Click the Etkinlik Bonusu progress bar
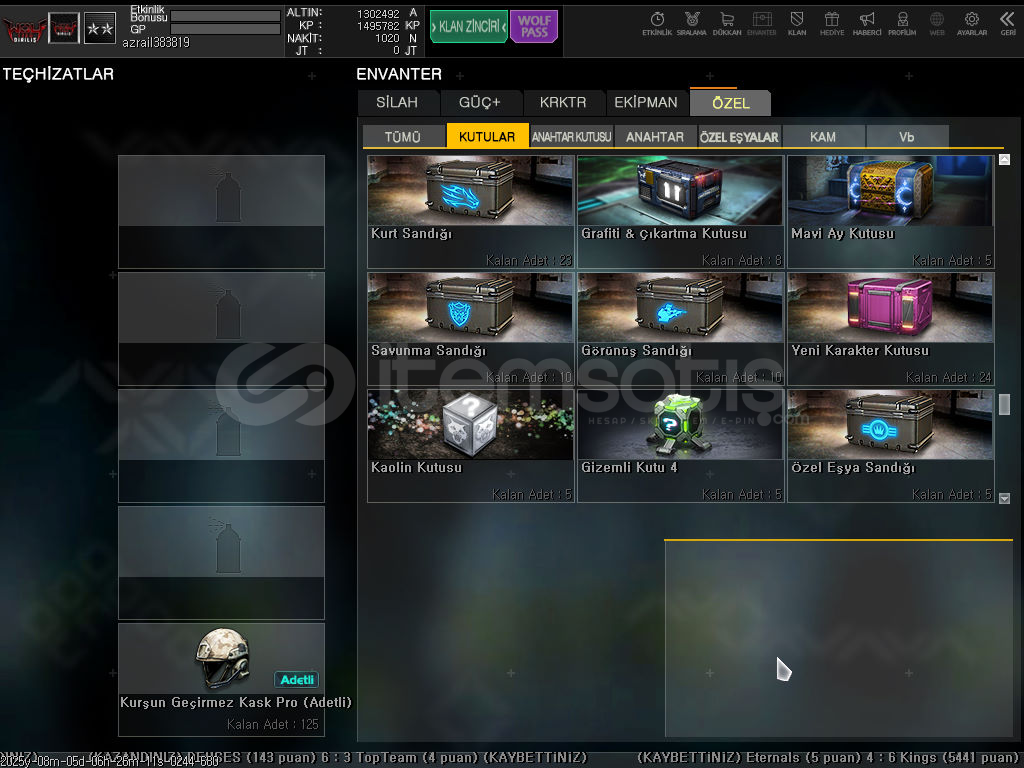 click(x=225, y=16)
